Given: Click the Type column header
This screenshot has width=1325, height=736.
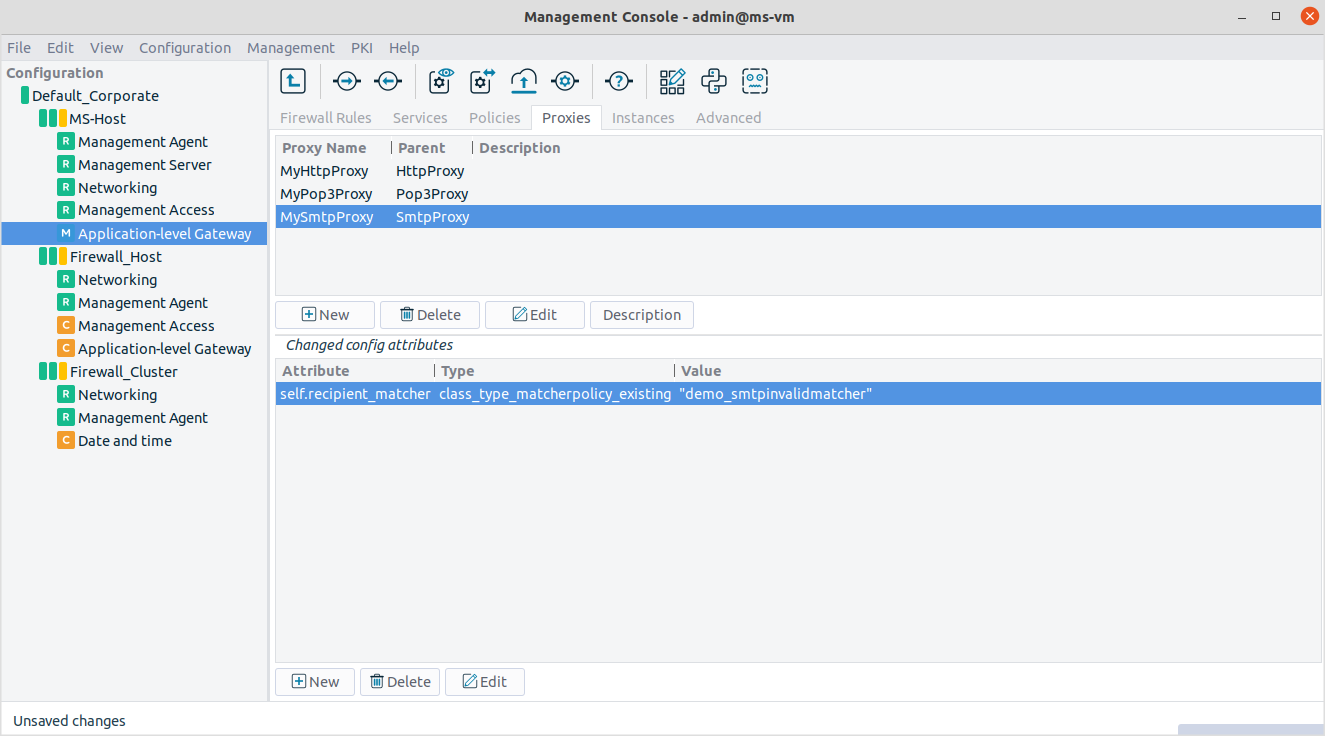Looking at the screenshot, I should pyautogui.click(x=458, y=371).
